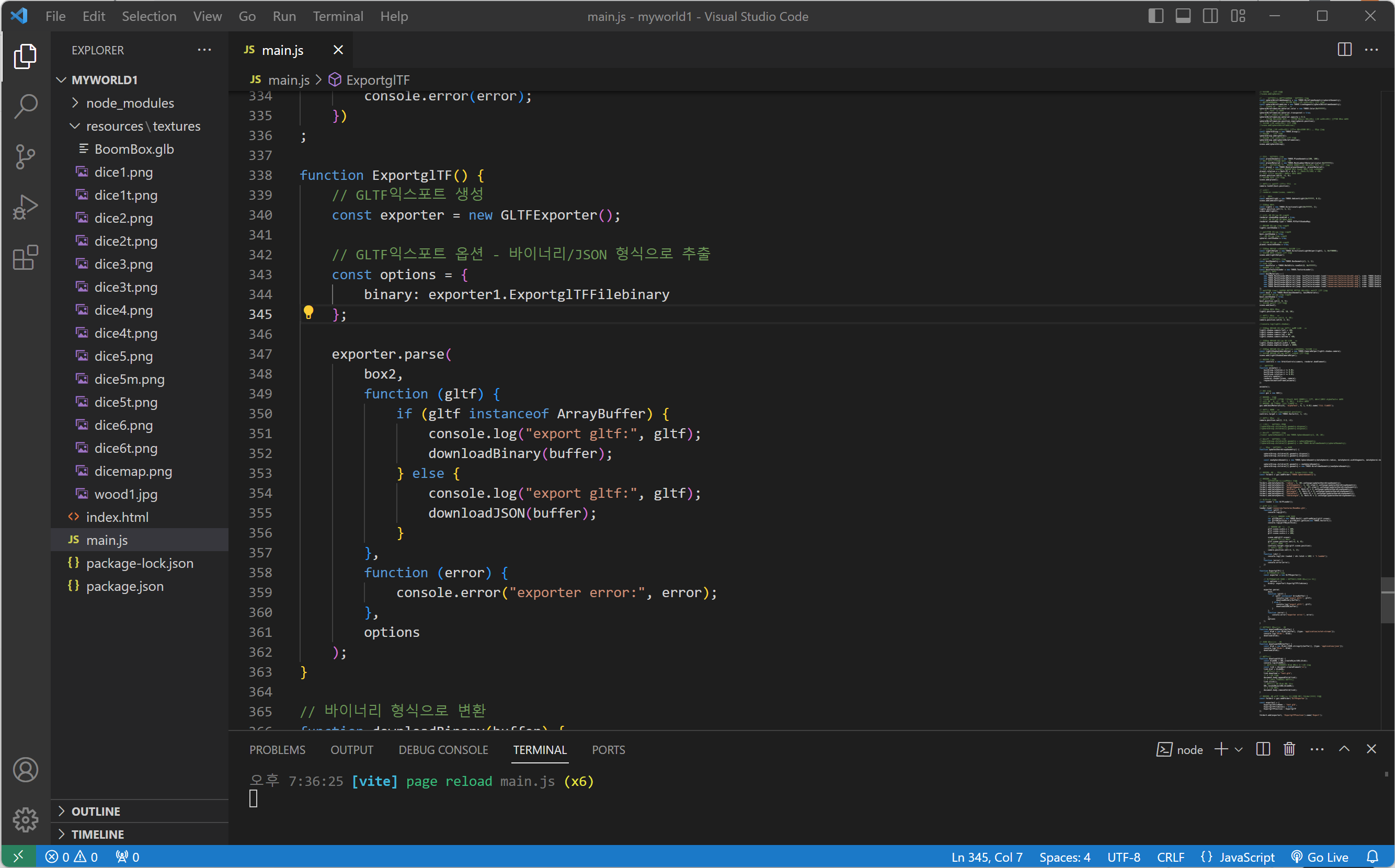This screenshot has width=1395, height=868.
Task: Toggle the secondary side bar layout button
Action: [x=1210, y=16]
